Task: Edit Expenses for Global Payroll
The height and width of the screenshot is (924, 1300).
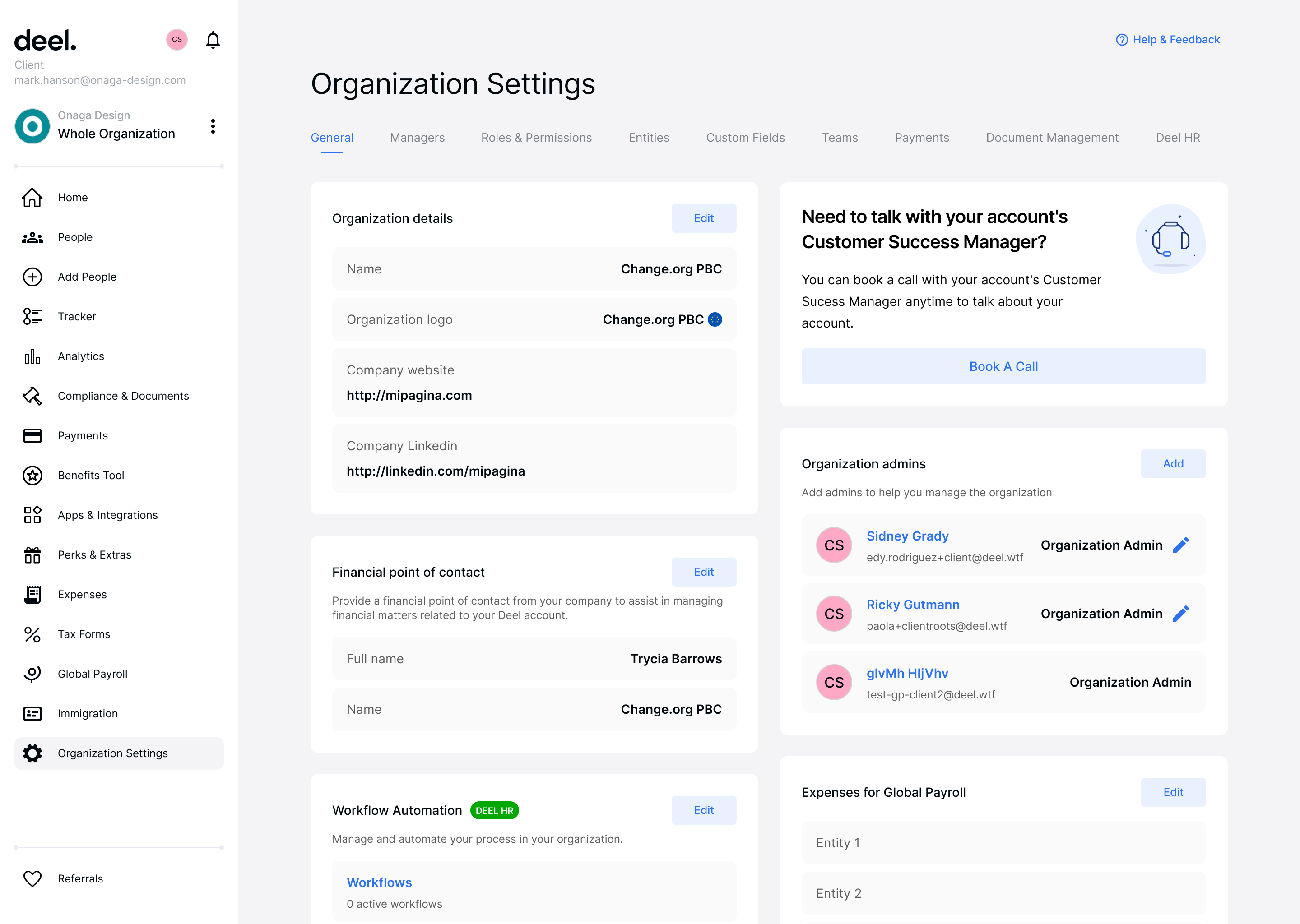Action: coord(1173,792)
